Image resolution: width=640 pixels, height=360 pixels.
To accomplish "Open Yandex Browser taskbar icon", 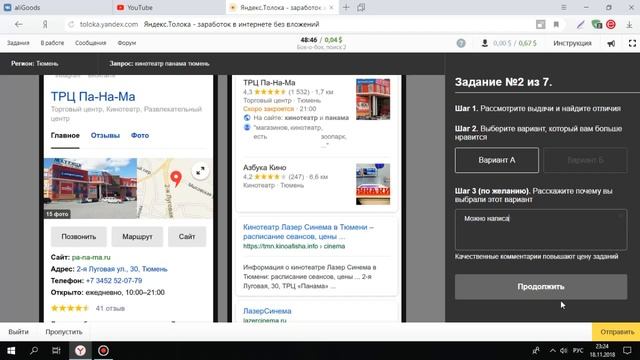I will [x=80, y=351].
